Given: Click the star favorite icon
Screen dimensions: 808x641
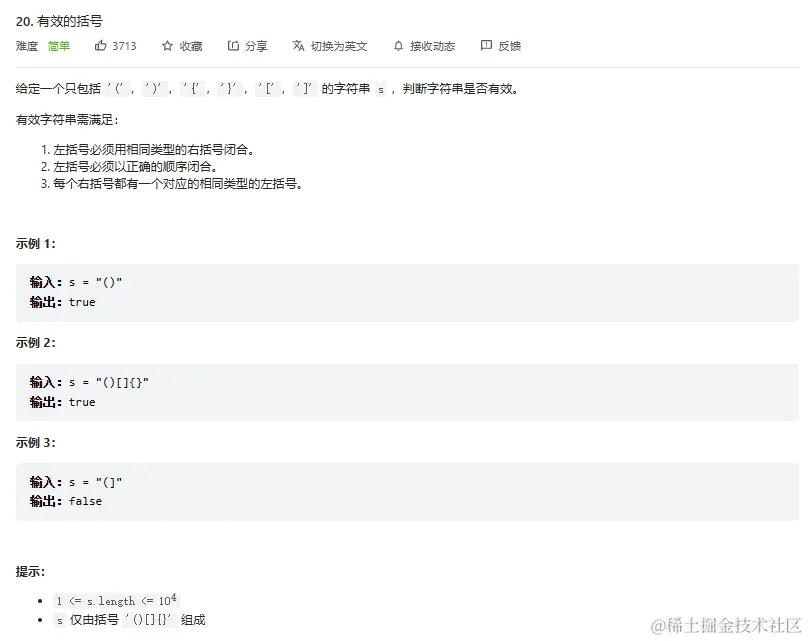Looking at the screenshot, I should pos(167,46).
